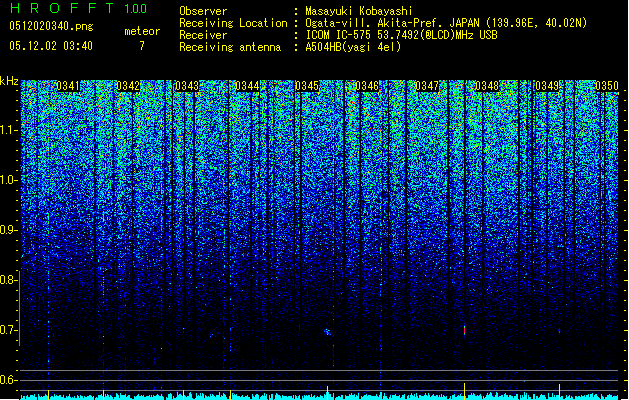Click the 0348 time marker
The height and width of the screenshot is (400, 629).
click(487, 86)
